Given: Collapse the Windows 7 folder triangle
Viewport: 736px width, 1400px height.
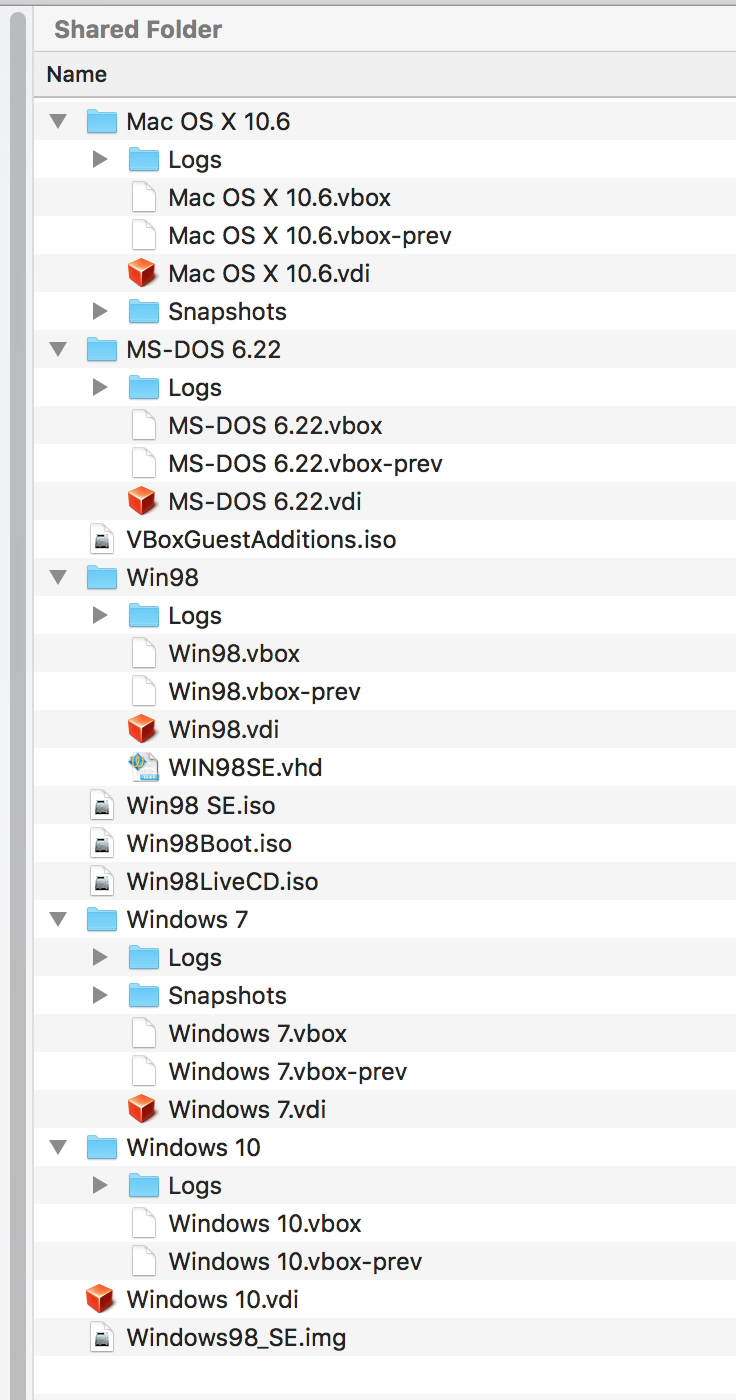Looking at the screenshot, I should pos(58,920).
